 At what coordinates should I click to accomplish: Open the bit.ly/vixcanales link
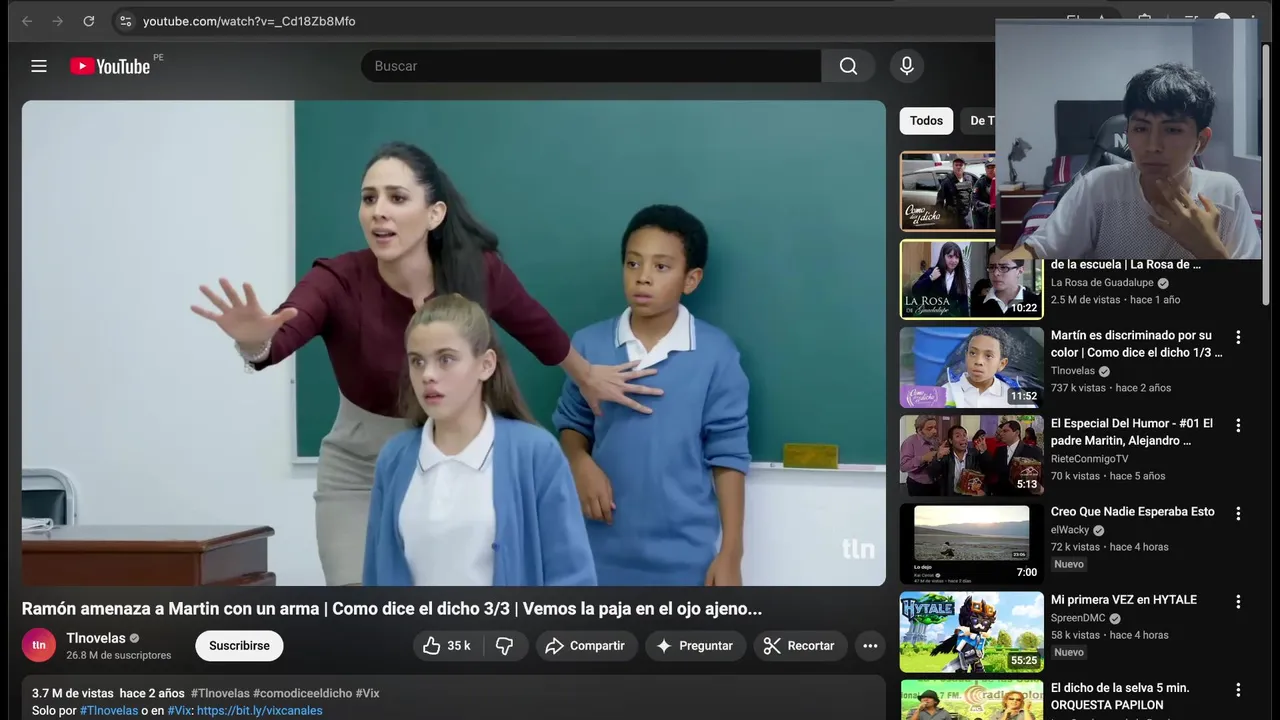pos(260,711)
